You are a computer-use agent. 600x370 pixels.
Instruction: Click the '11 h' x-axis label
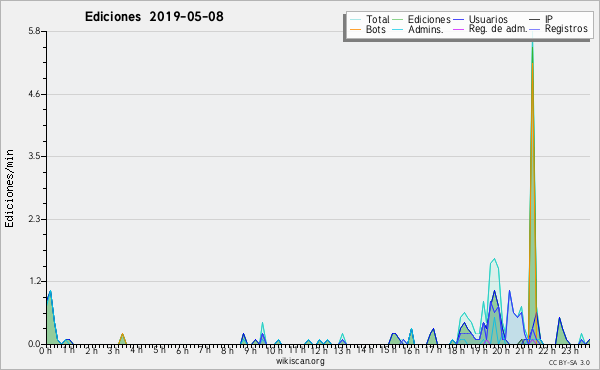297,350
